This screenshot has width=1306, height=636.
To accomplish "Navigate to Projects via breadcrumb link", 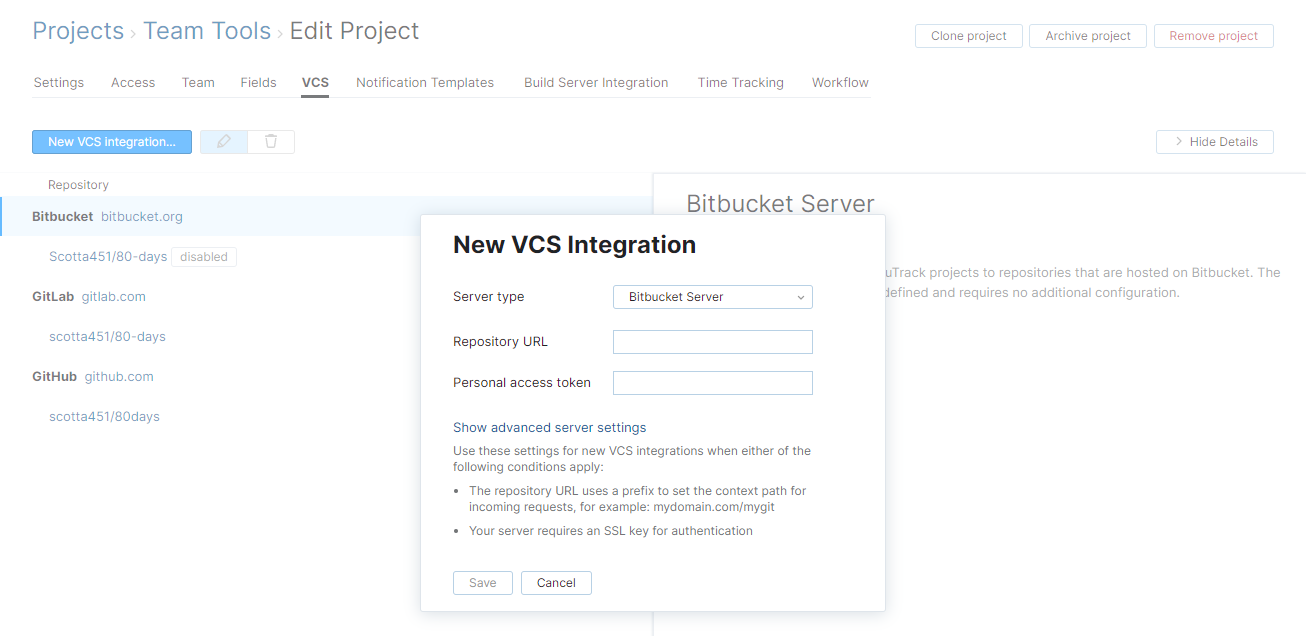I will pyautogui.click(x=77, y=30).
